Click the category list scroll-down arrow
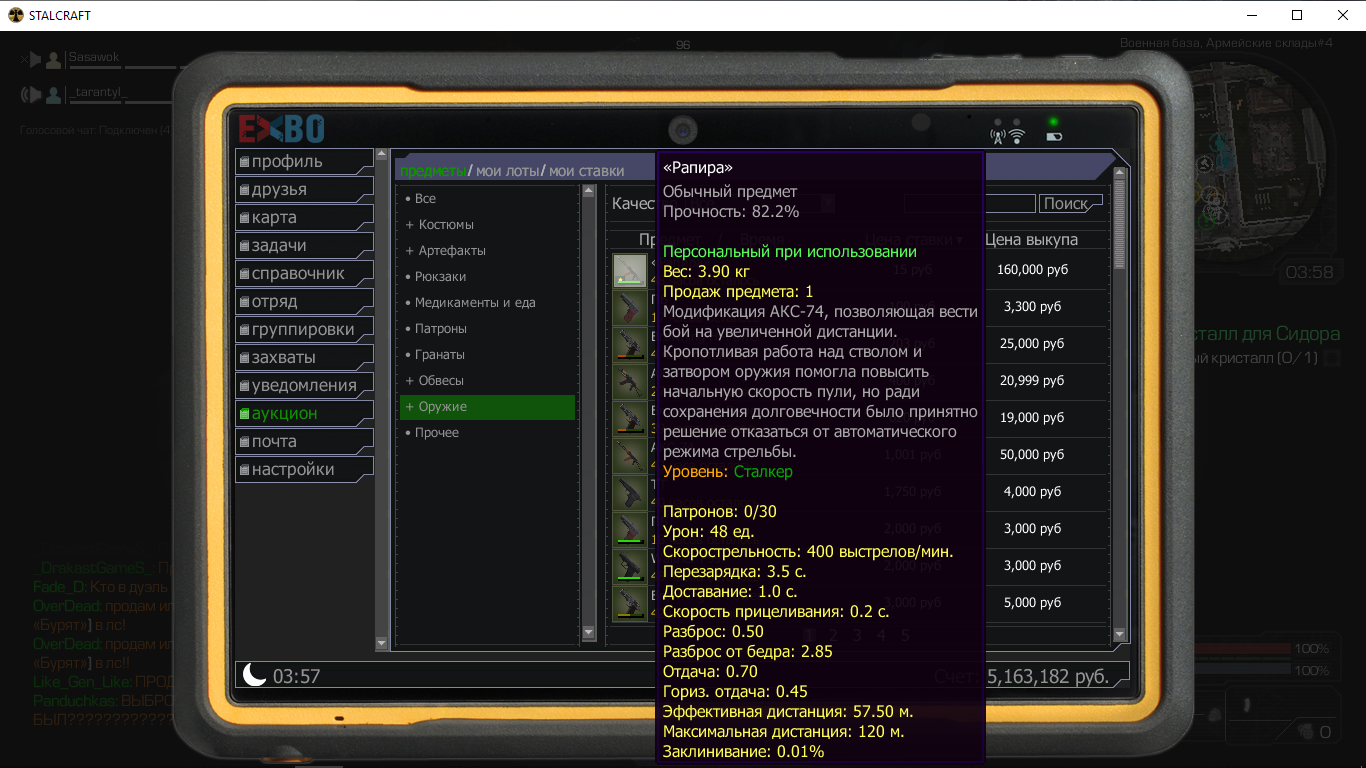The width and height of the screenshot is (1366, 768). click(589, 633)
